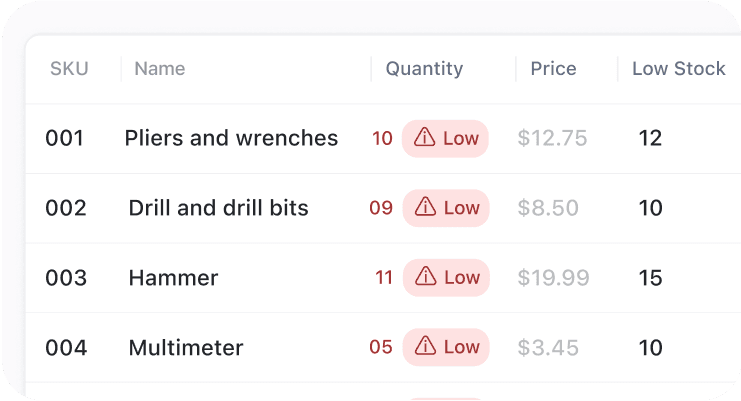
Task: Open Pliers and wrenches item
Action: (x=231, y=138)
